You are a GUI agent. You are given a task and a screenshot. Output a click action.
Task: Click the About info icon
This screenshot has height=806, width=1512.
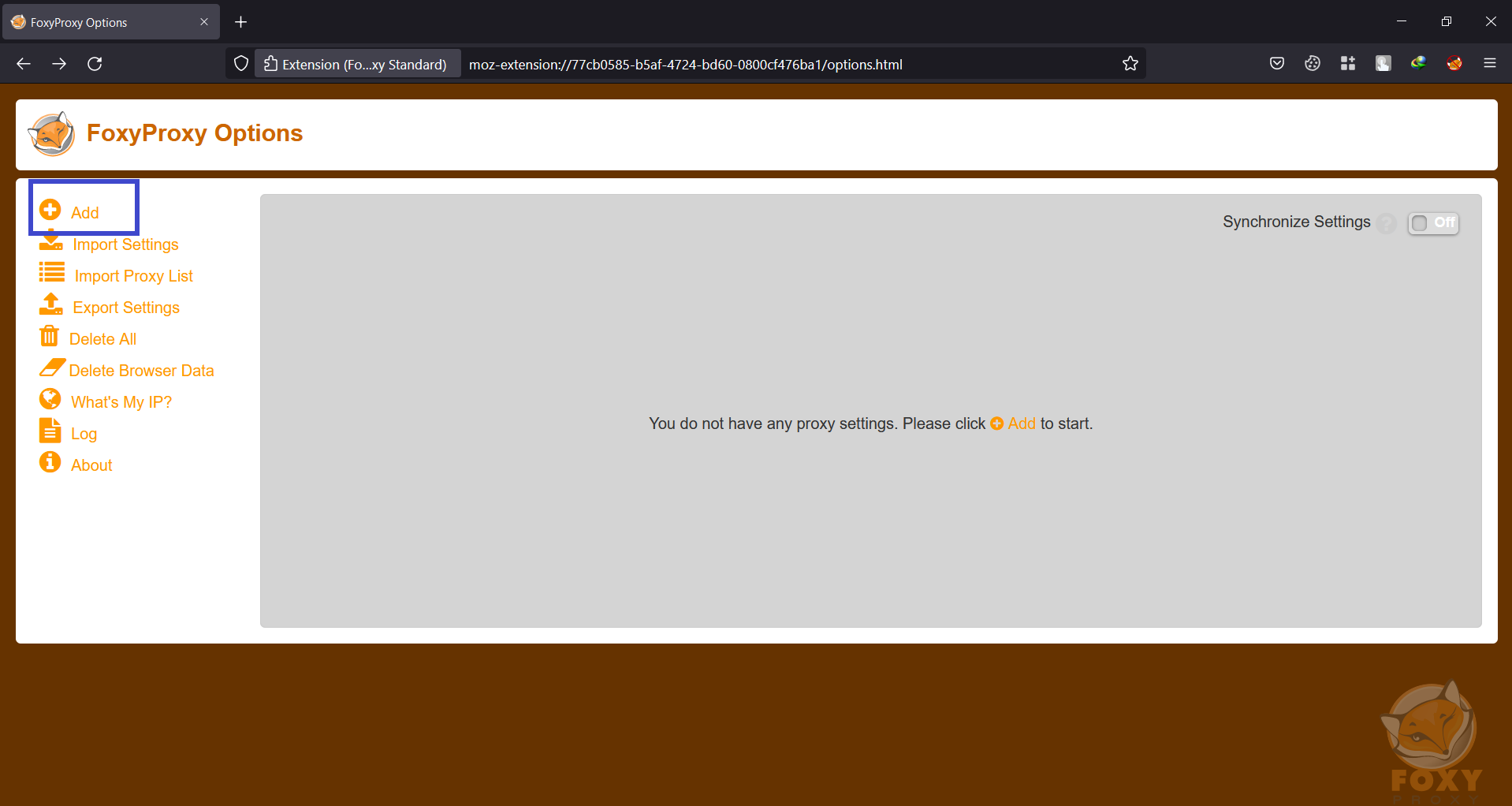(50, 462)
